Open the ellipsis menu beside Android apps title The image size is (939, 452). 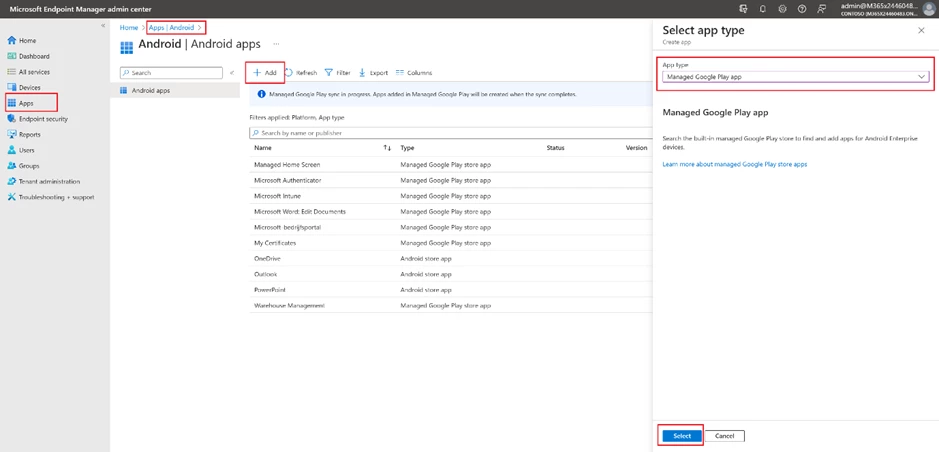pos(276,44)
